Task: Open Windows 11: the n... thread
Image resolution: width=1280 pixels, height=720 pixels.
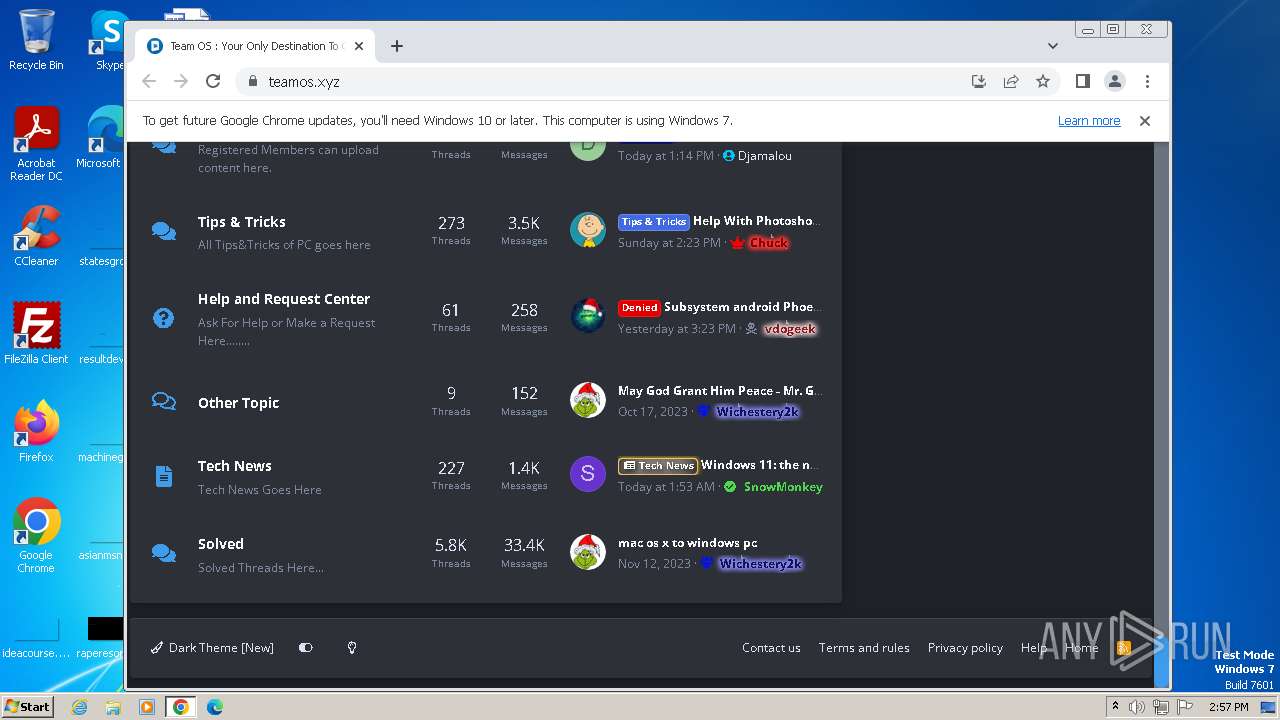Action: pos(760,465)
